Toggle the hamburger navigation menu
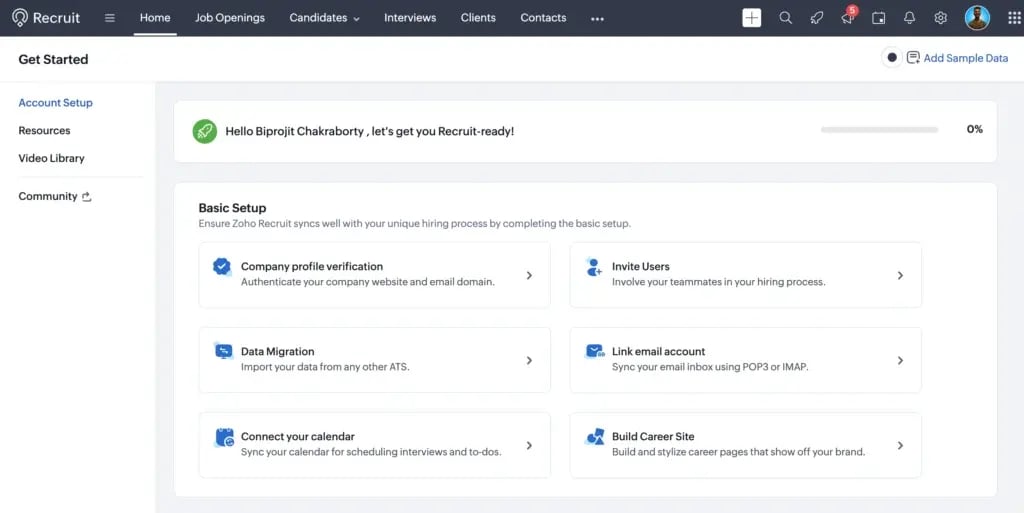This screenshot has height=513, width=1024. click(110, 18)
